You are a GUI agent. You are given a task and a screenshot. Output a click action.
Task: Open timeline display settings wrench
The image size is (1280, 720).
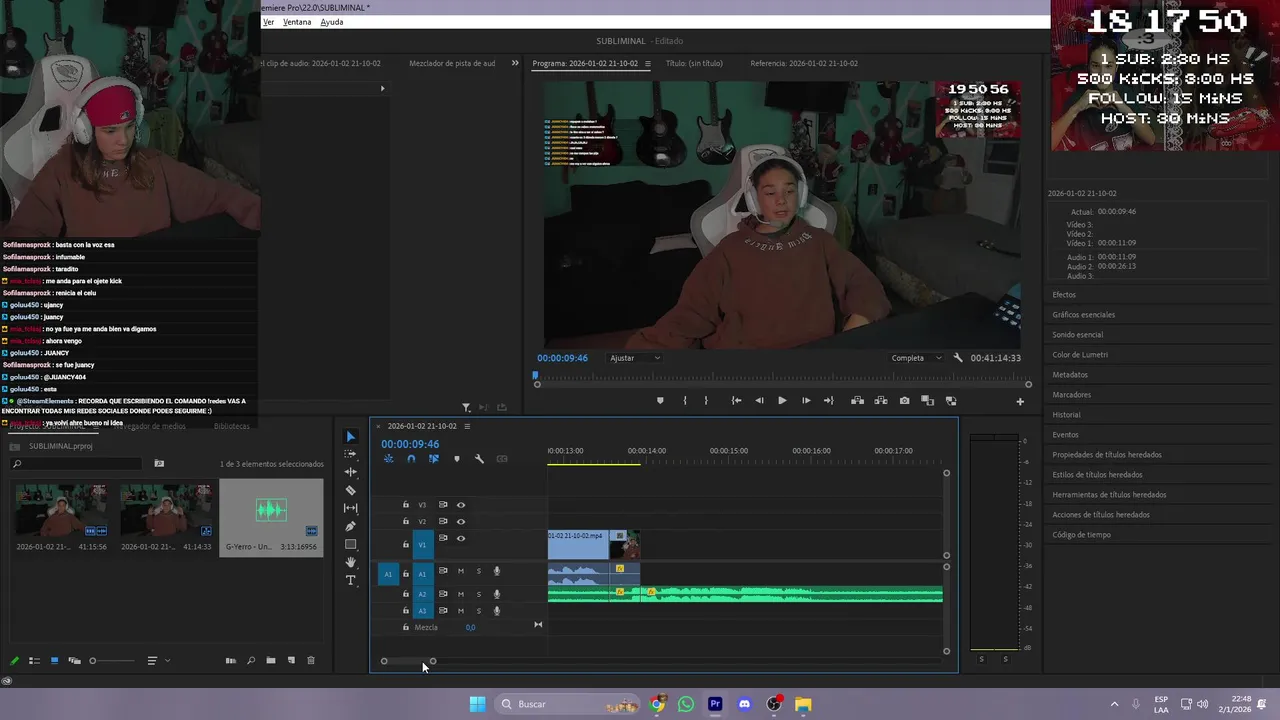[479, 459]
